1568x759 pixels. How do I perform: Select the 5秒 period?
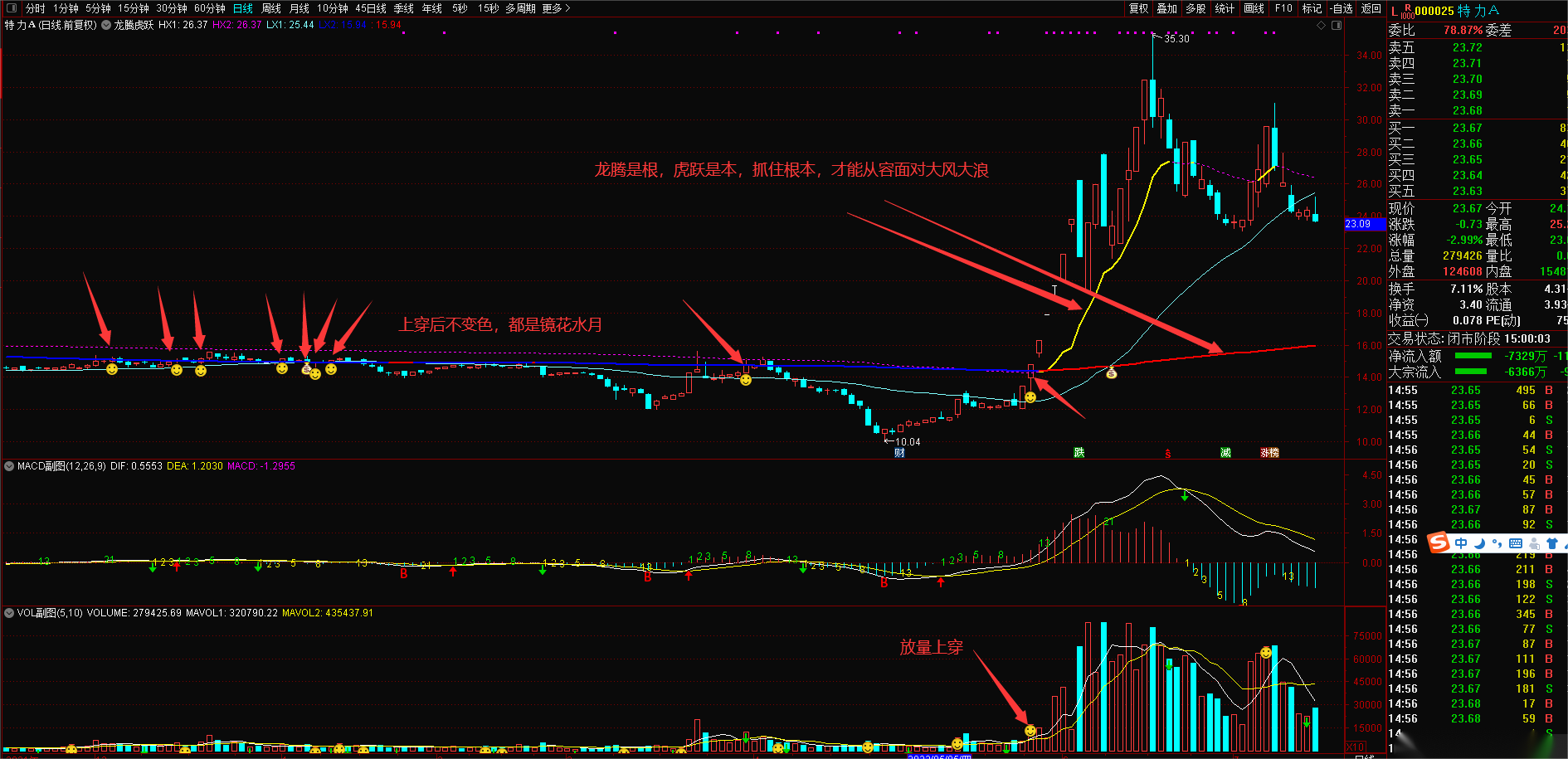click(x=460, y=8)
